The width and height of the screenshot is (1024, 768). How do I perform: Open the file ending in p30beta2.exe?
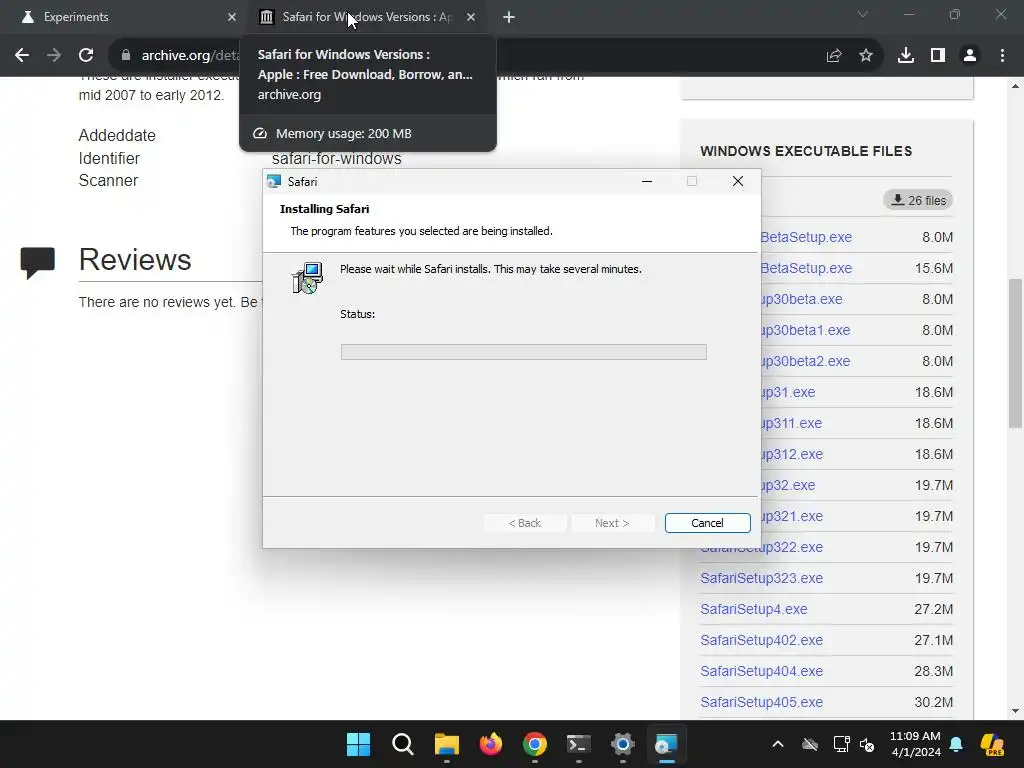(805, 361)
